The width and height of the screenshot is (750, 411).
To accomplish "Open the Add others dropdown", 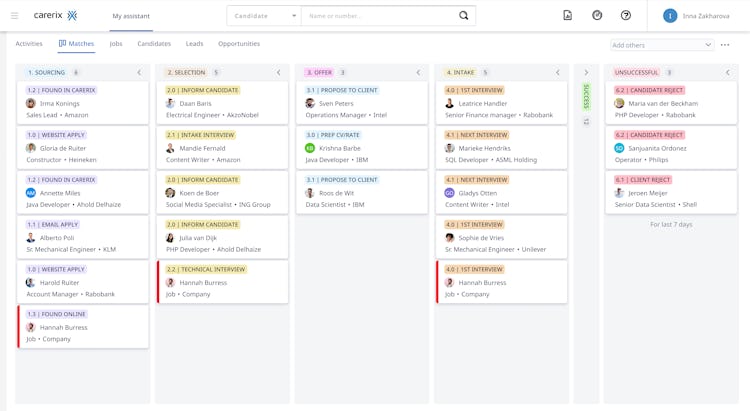I will pos(662,45).
